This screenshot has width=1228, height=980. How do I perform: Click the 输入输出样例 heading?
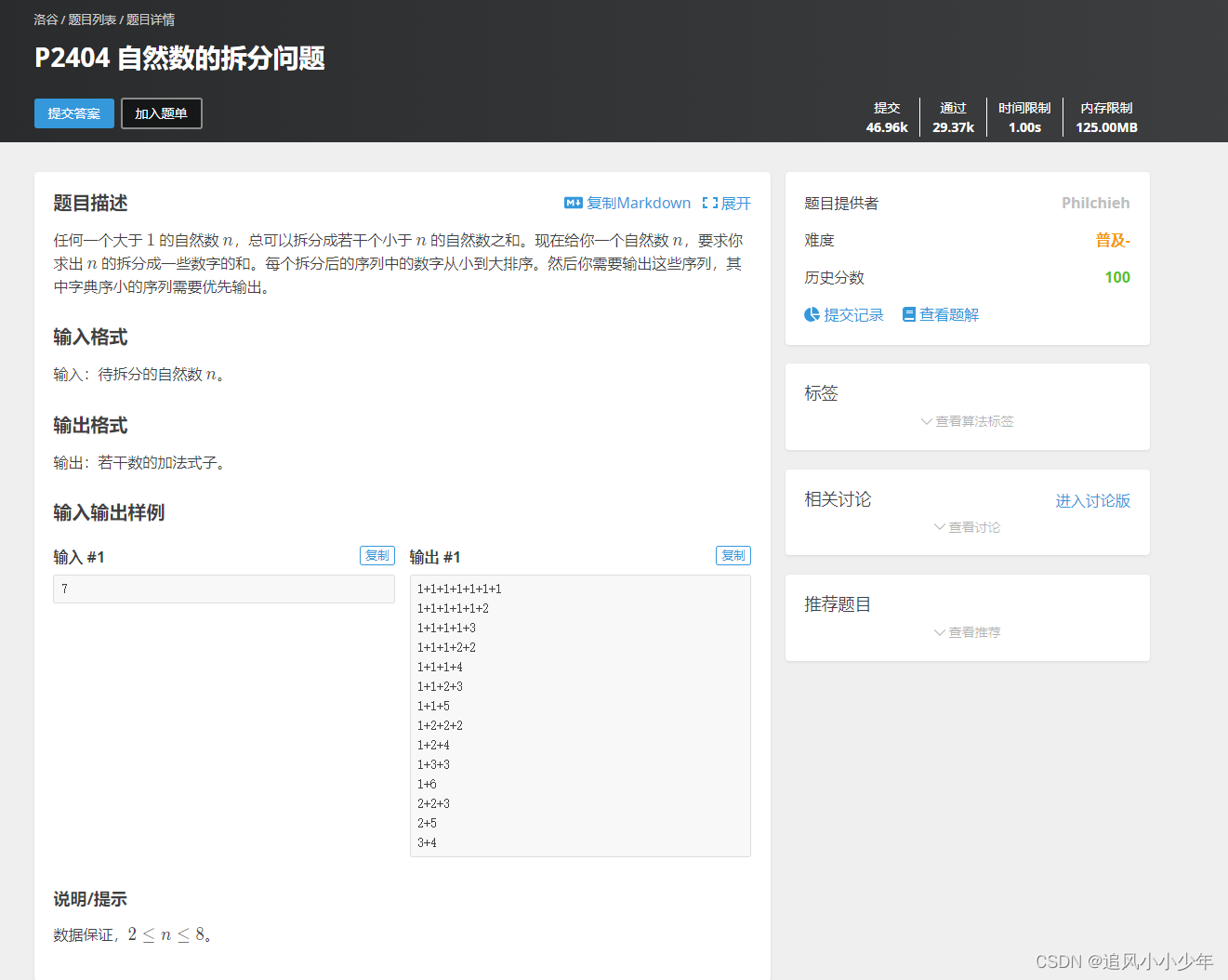click(x=109, y=512)
